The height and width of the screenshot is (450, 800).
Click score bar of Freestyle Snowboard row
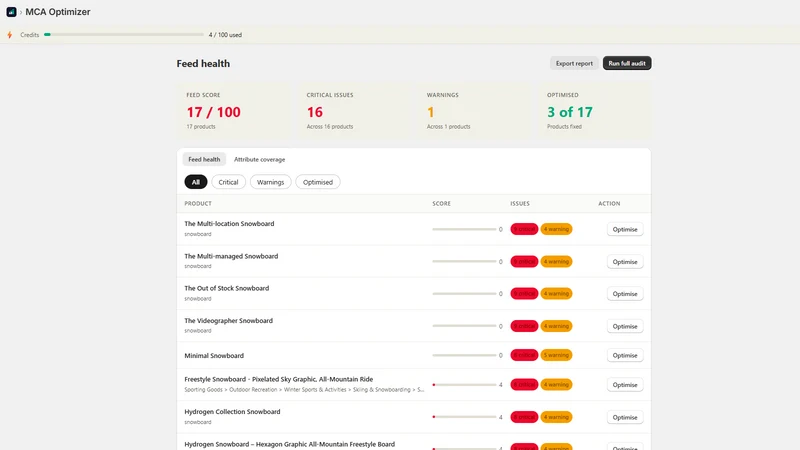tap(464, 385)
